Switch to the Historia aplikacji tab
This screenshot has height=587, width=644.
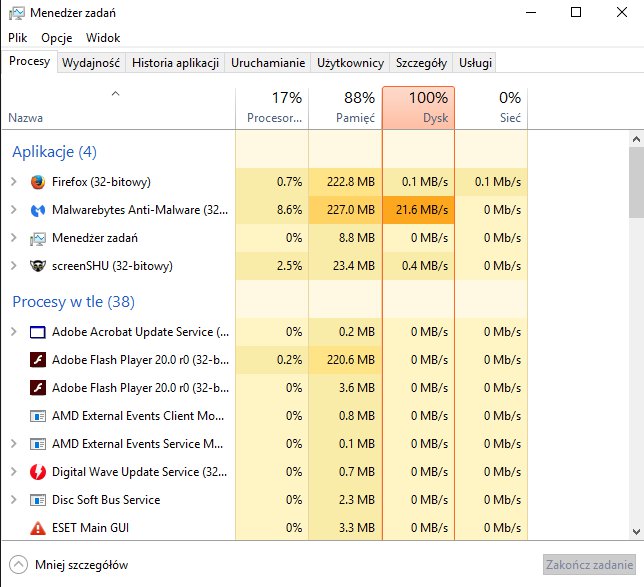click(x=175, y=63)
